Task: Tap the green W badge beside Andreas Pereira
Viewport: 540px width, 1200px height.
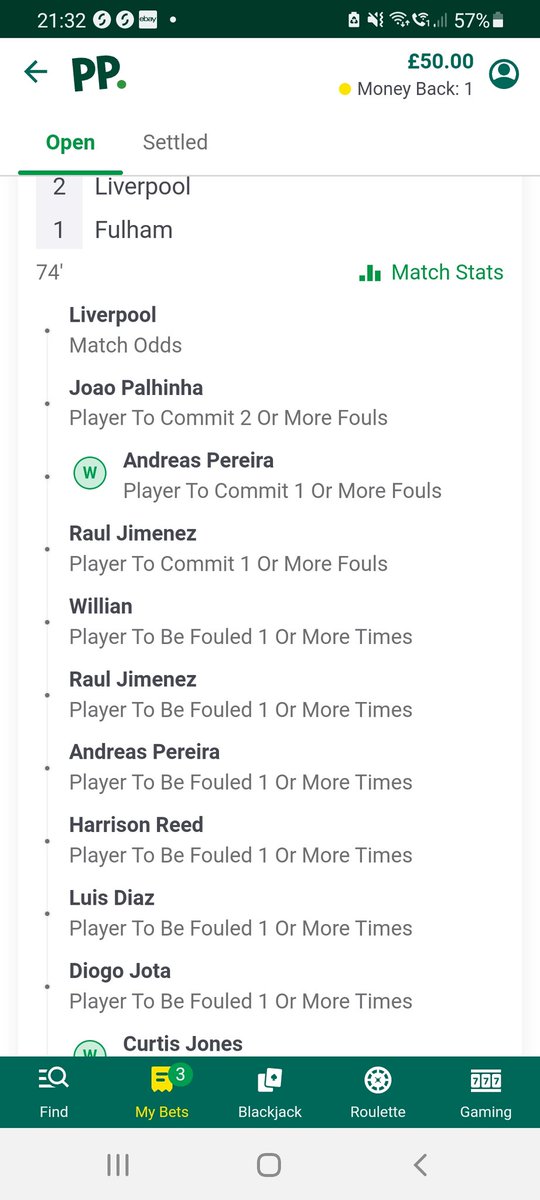Action: (90, 473)
